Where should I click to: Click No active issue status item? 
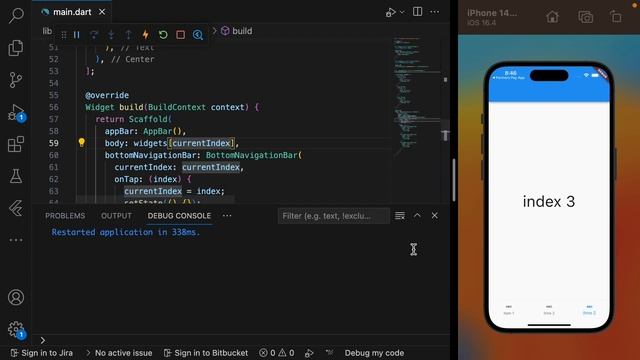(119, 353)
